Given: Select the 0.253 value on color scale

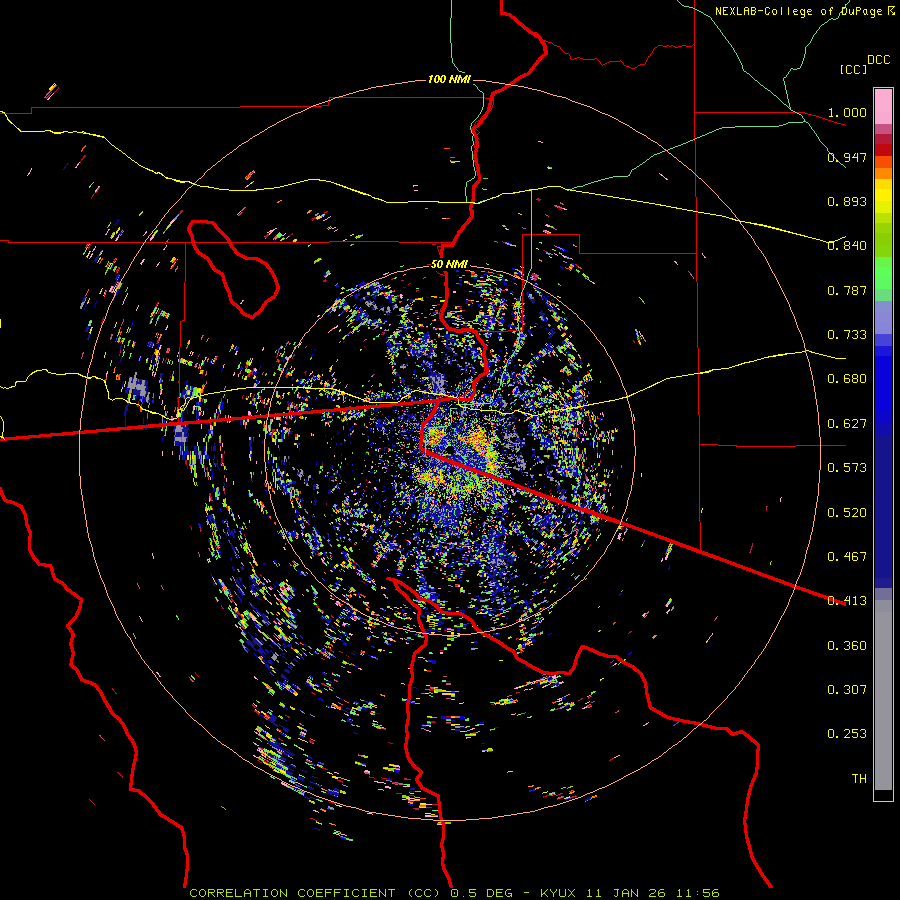Looking at the screenshot, I should click(847, 734).
